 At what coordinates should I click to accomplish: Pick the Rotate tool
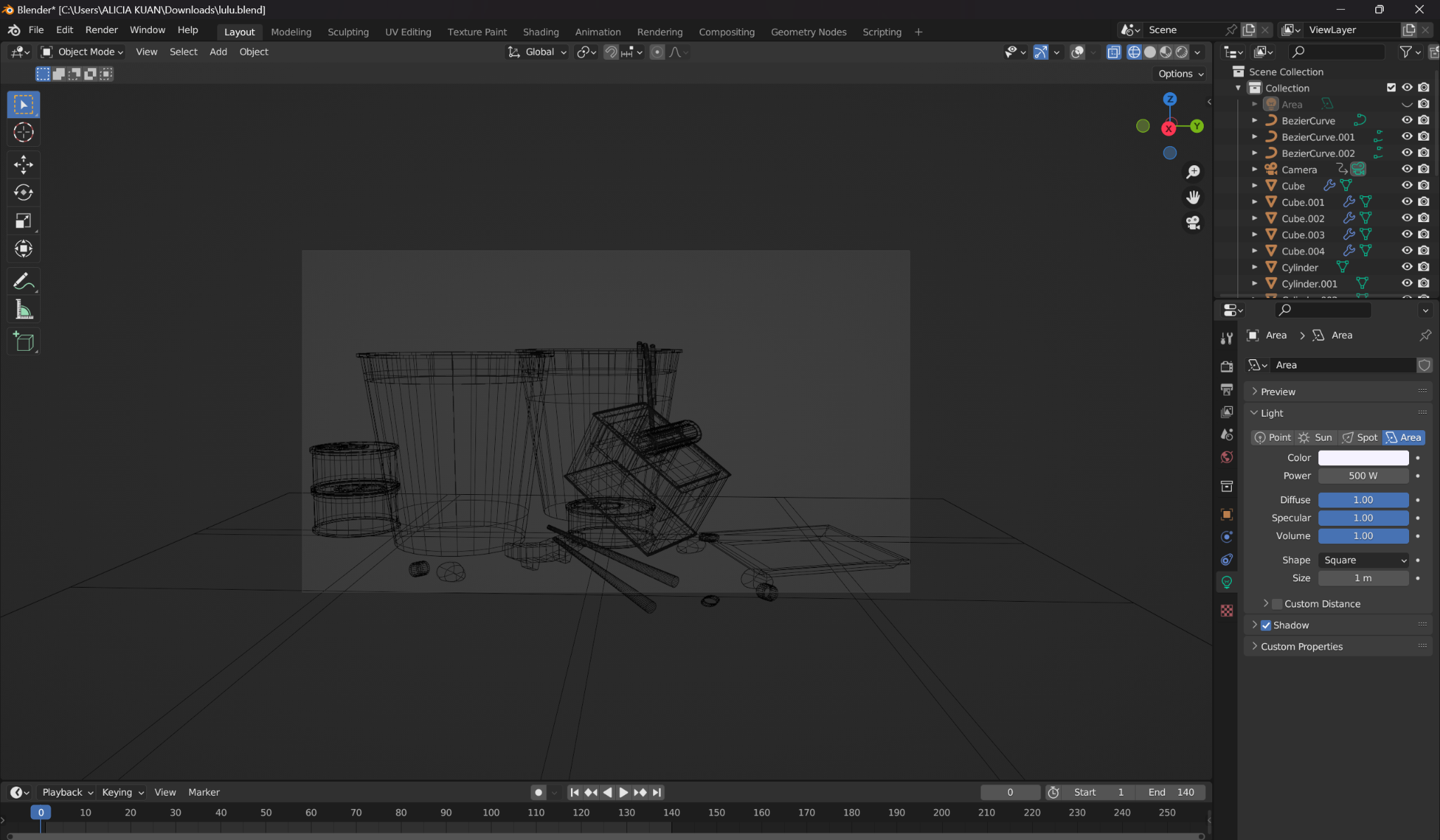click(x=23, y=193)
